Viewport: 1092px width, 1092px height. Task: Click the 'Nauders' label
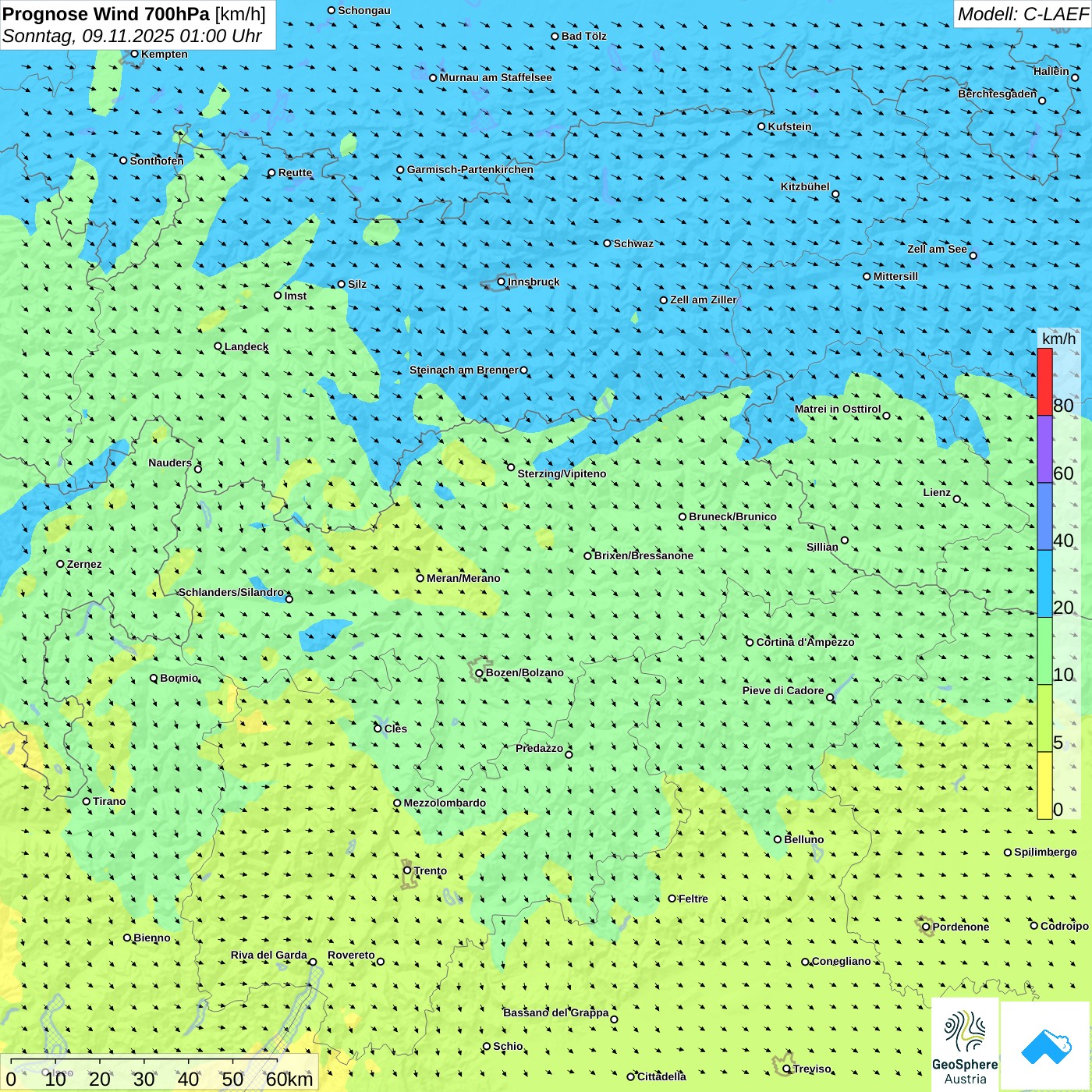tap(170, 463)
